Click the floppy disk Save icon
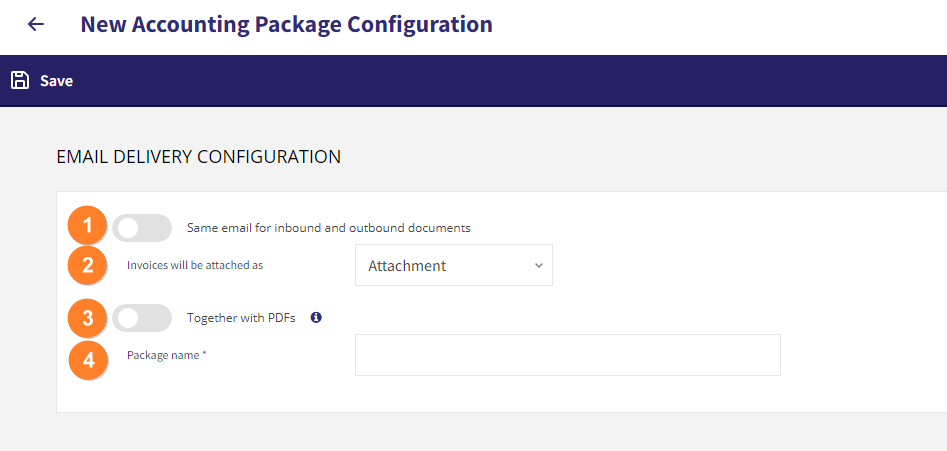 21,80
